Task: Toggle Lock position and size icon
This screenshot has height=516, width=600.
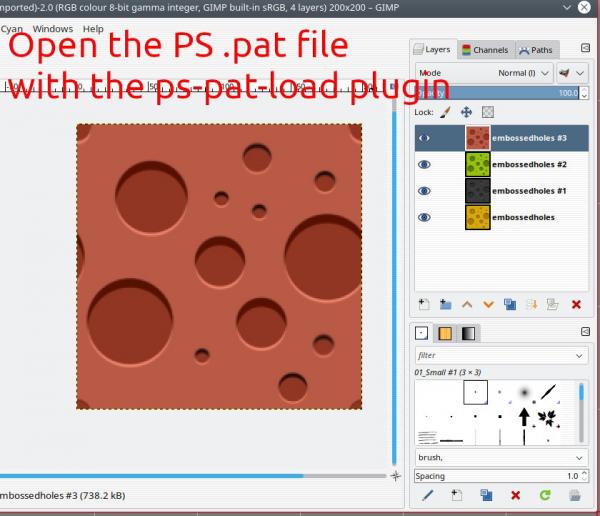Action: [x=466, y=112]
